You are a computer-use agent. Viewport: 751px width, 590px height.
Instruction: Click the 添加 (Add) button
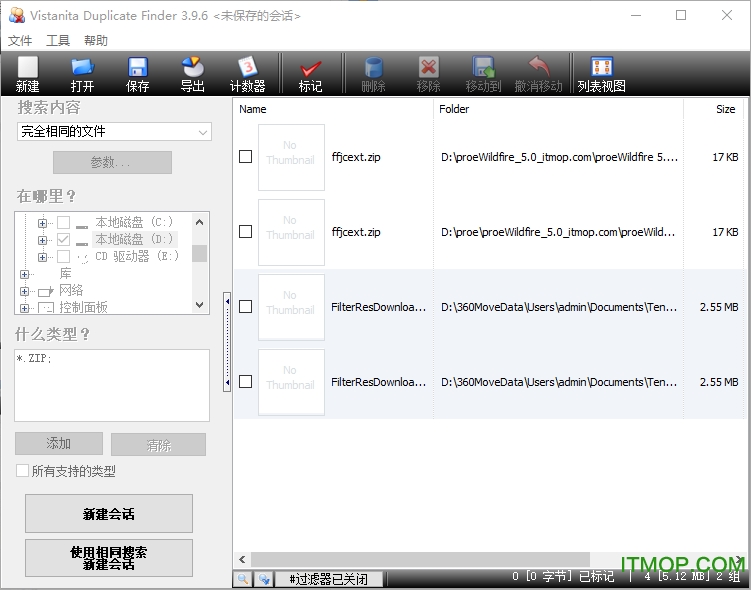(59, 443)
